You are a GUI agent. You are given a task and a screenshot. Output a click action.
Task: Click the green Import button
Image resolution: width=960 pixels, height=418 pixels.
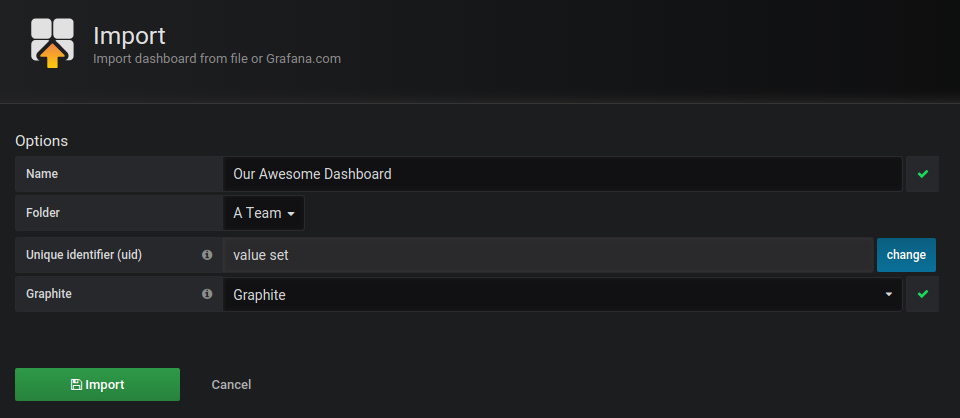tap(97, 384)
